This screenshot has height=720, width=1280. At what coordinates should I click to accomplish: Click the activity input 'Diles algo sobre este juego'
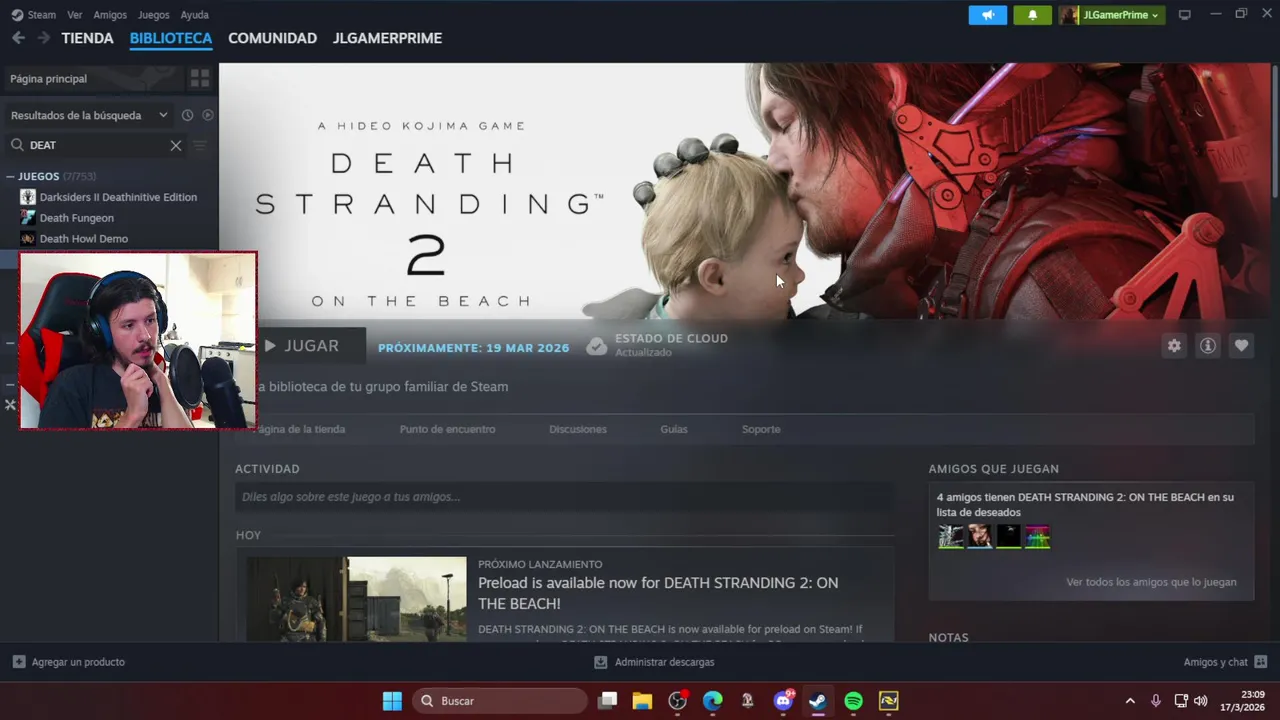click(x=565, y=497)
